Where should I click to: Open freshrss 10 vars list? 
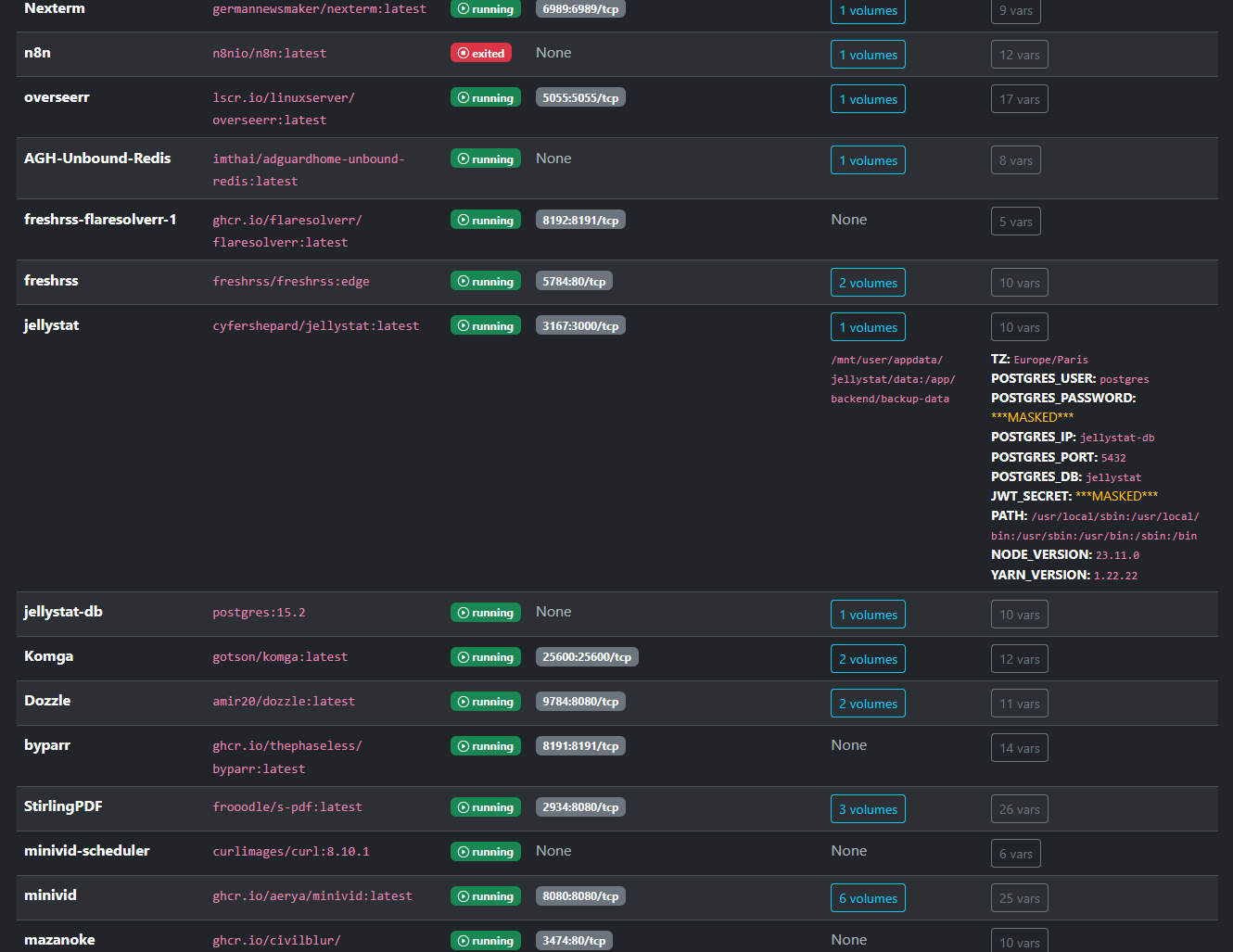coord(1020,283)
